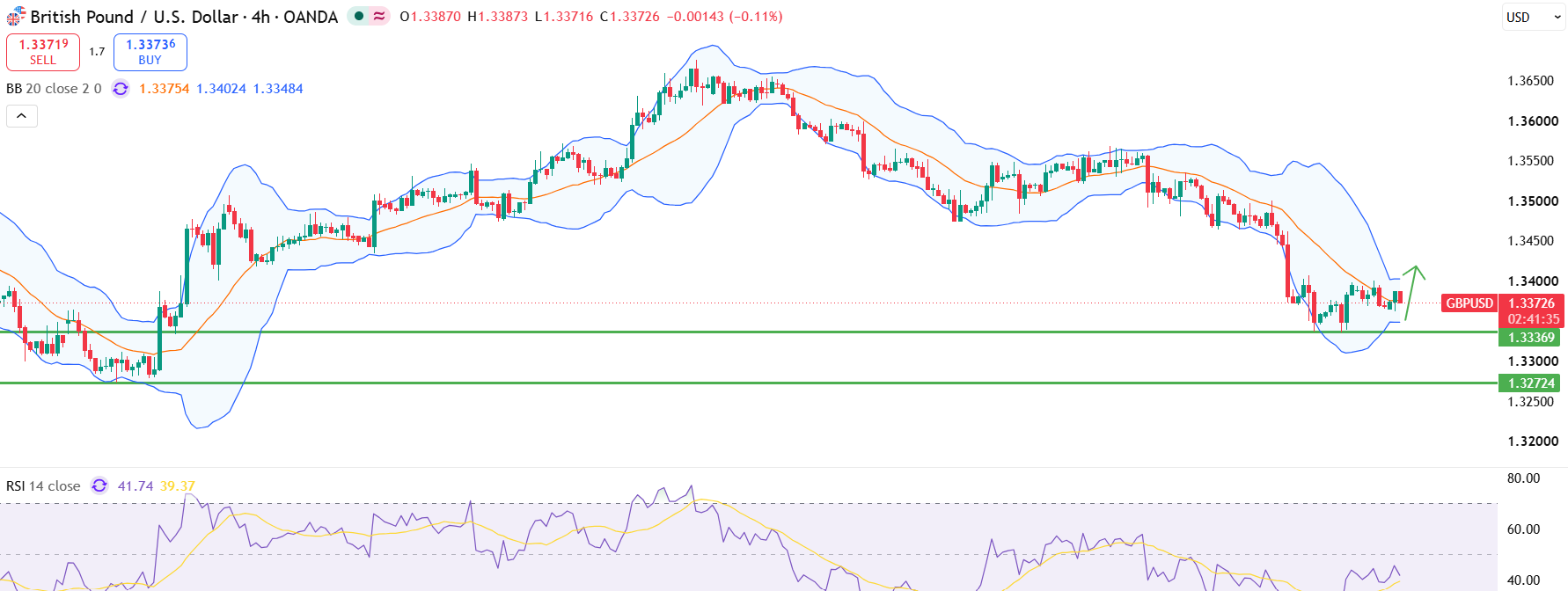The width and height of the screenshot is (1568, 591).
Task: Click the green 1.32724 price level label
Action: coord(1530,383)
